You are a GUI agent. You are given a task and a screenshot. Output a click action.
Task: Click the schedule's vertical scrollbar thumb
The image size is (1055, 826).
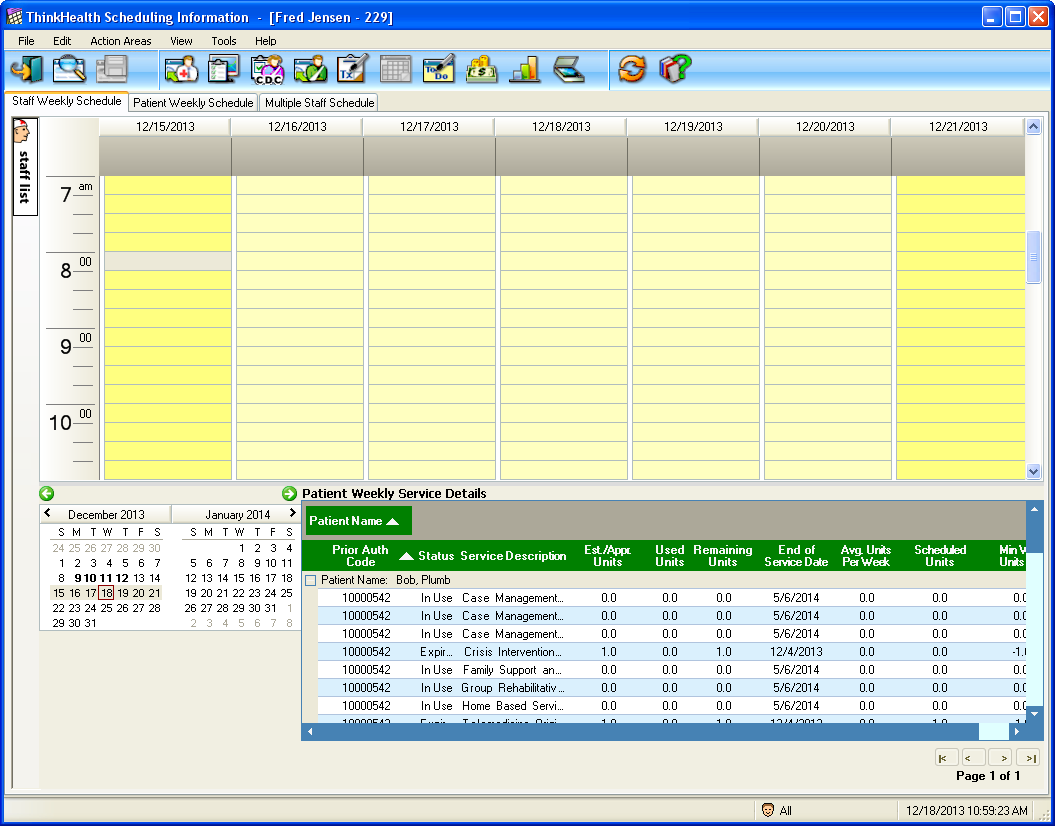pos(1033,257)
